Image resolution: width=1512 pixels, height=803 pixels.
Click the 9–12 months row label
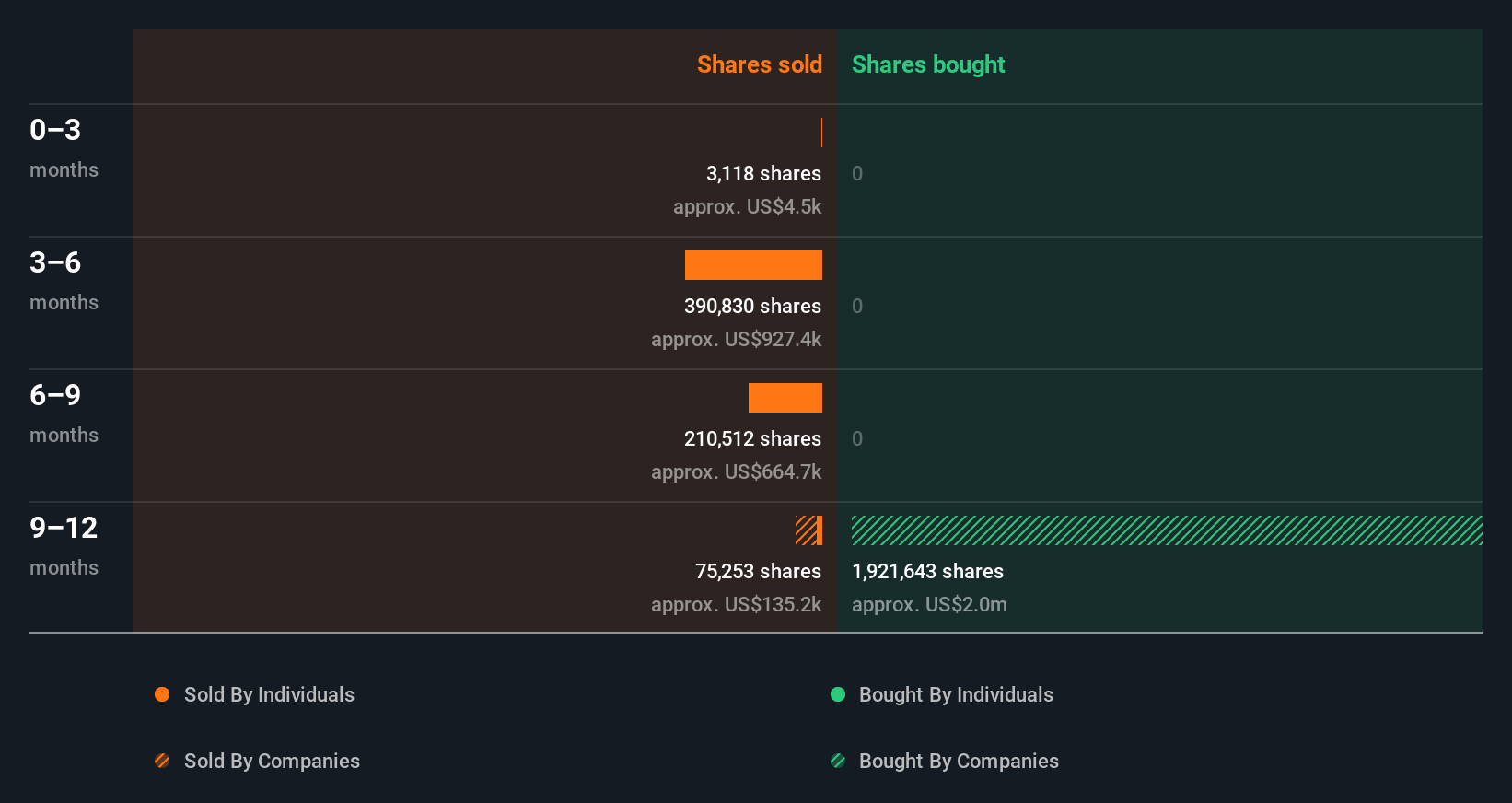(64, 545)
